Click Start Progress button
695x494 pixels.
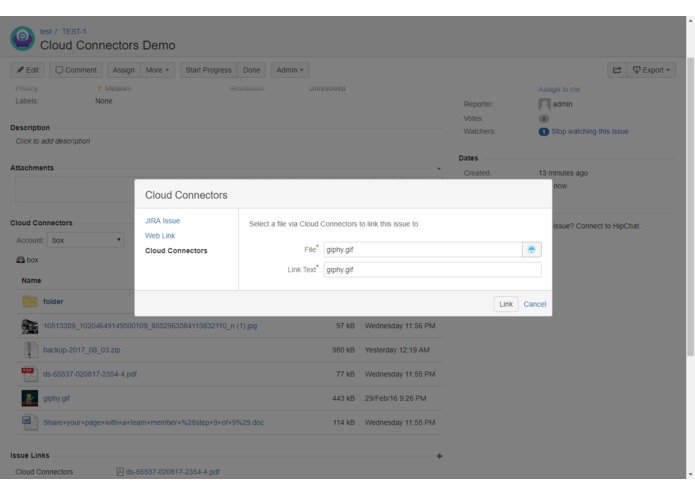coord(208,70)
